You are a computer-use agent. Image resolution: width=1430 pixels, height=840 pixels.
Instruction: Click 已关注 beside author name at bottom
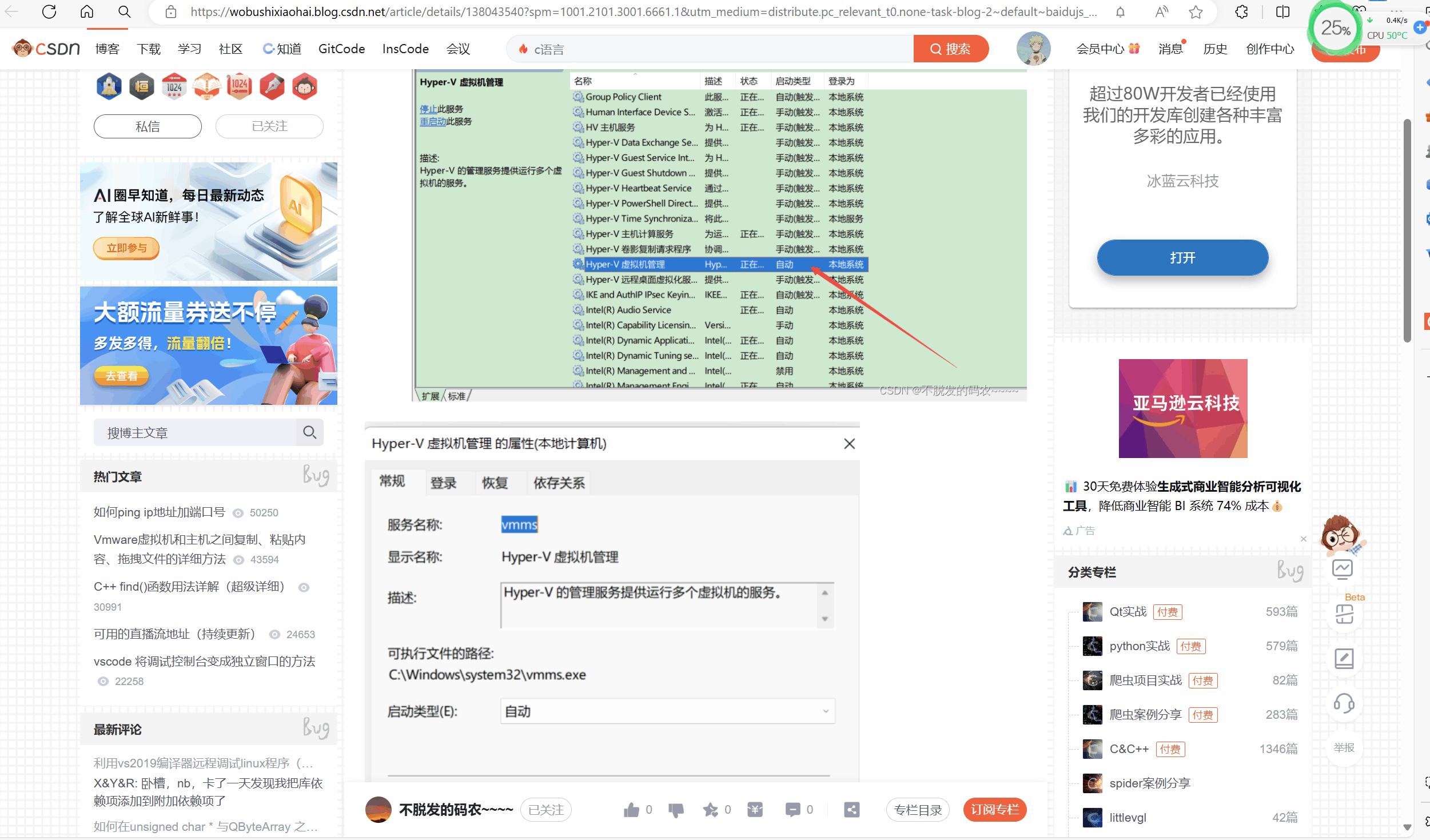click(546, 810)
